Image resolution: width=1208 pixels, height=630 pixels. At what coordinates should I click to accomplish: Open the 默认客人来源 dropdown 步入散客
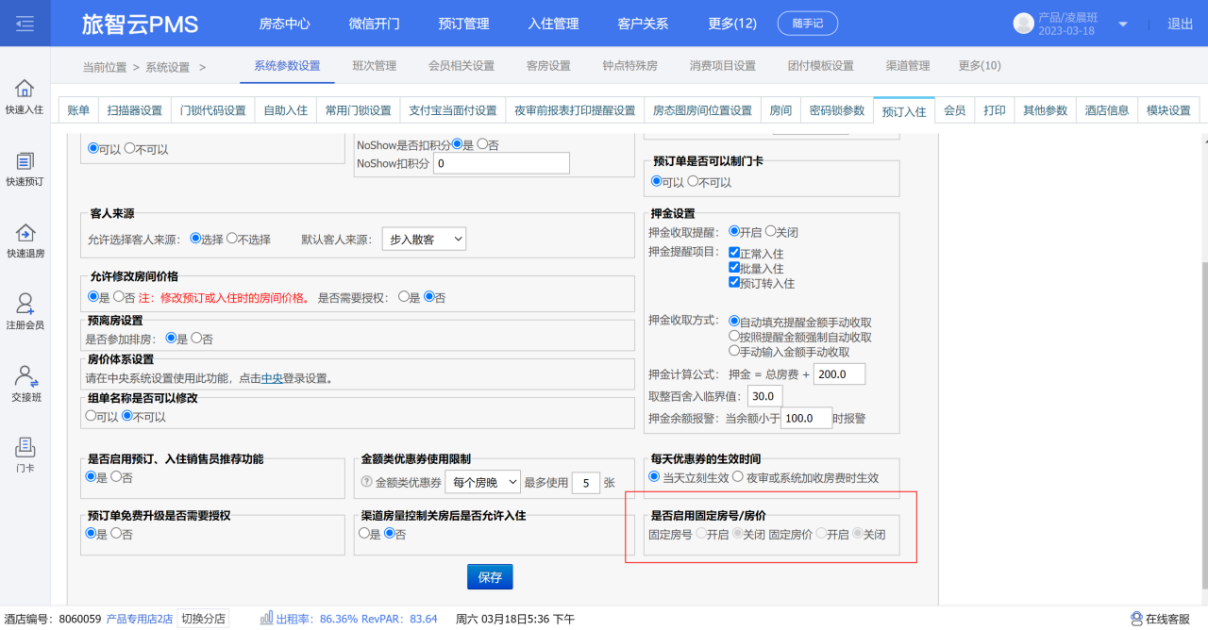pyautogui.click(x=424, y=239)
